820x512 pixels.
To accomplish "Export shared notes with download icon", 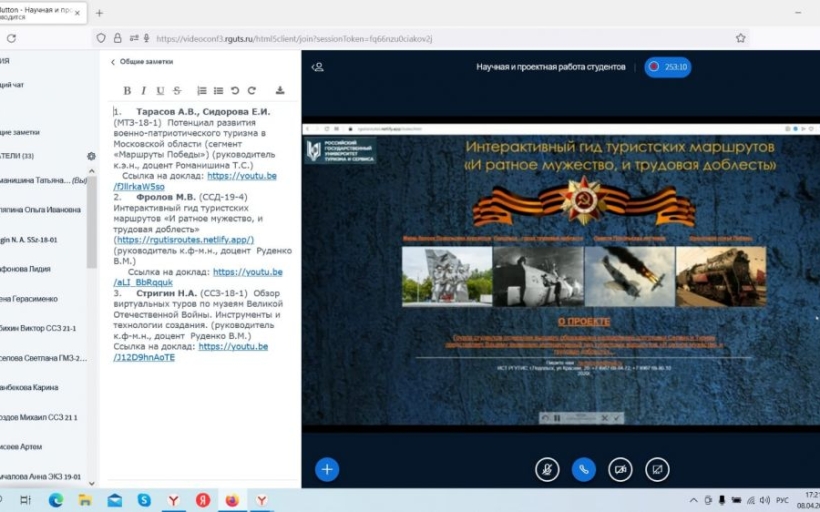I will click(280, 90).
